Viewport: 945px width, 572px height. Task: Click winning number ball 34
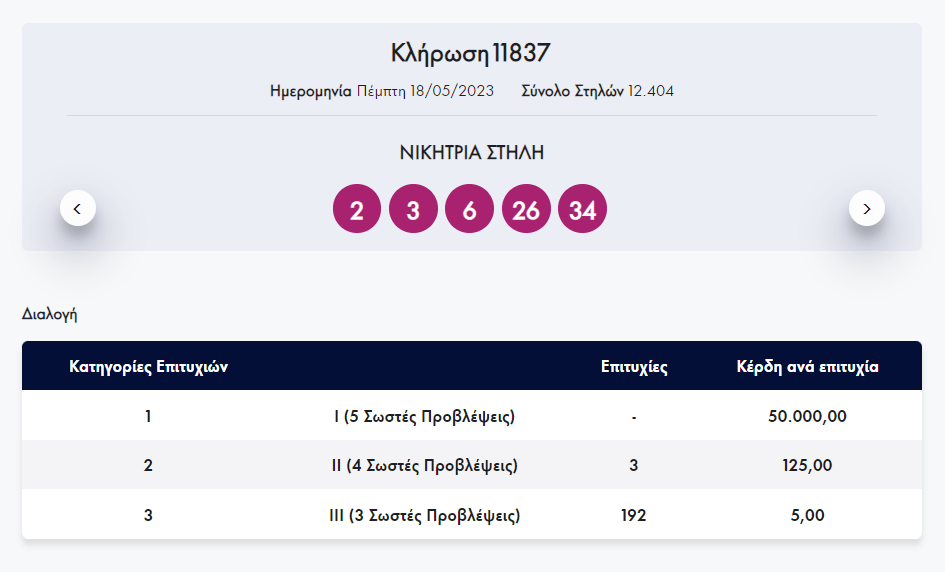[x=583, y=210]
